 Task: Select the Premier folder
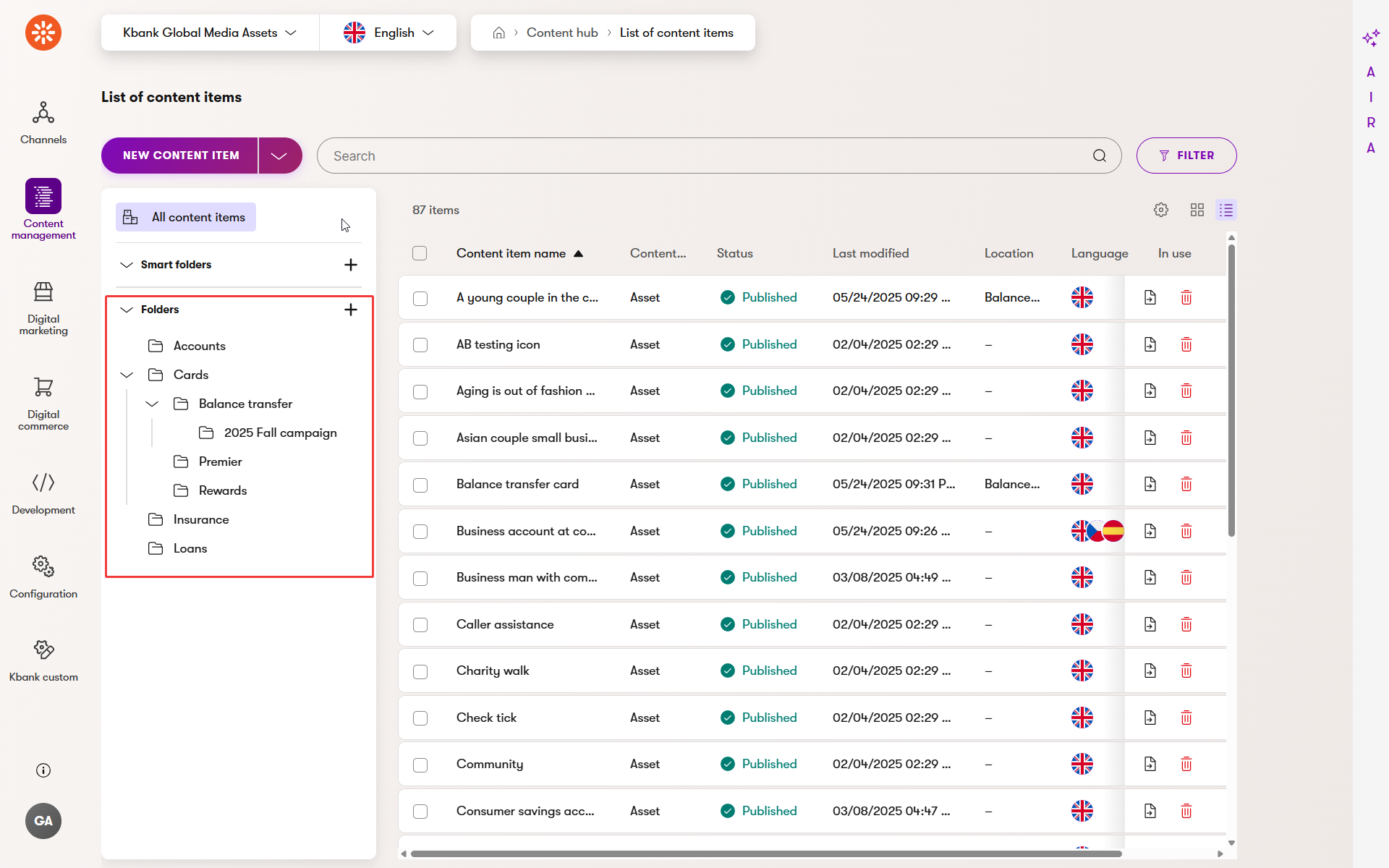208,461
